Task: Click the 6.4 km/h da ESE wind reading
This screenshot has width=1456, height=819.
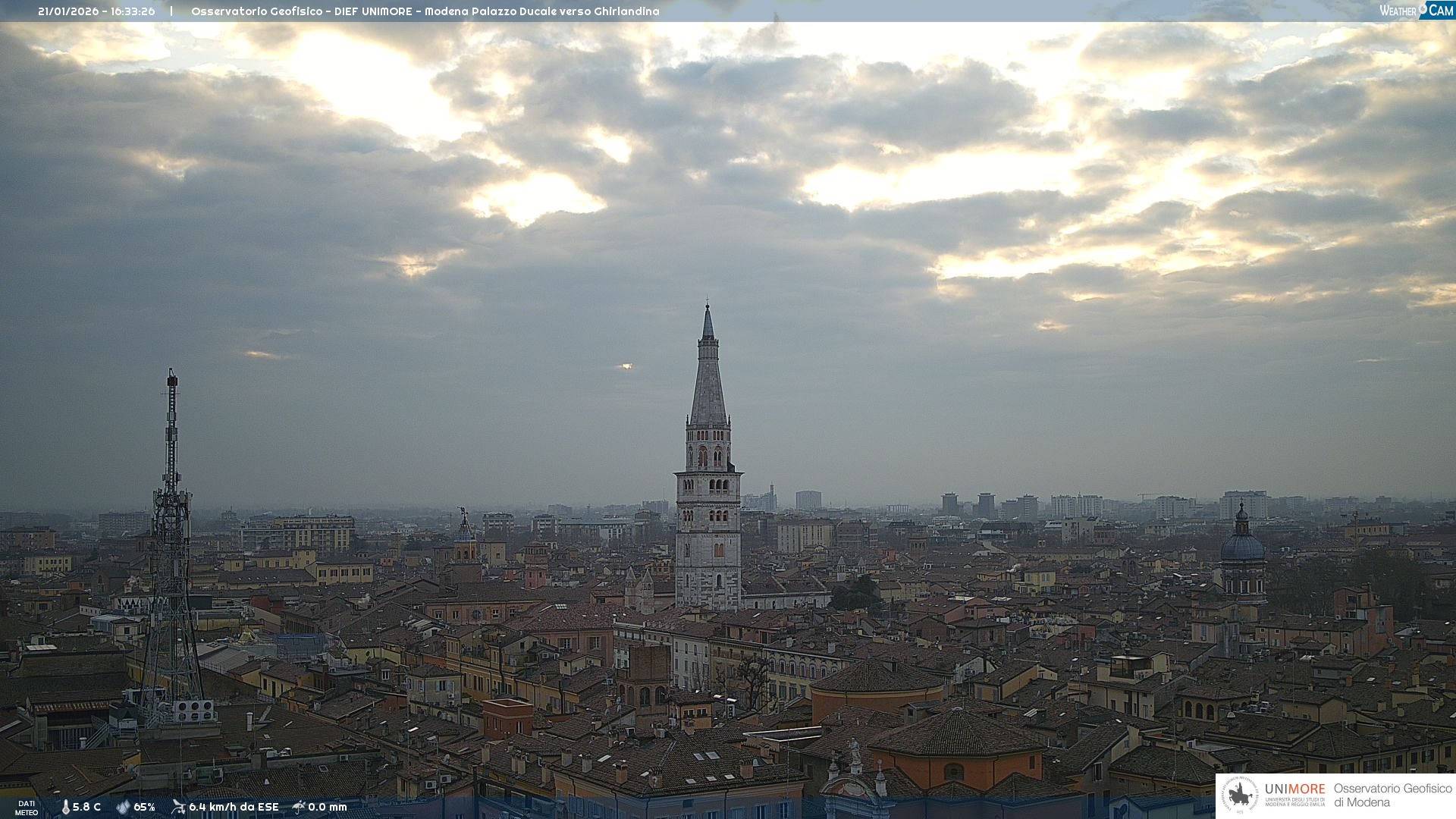Action: [234, 807]
